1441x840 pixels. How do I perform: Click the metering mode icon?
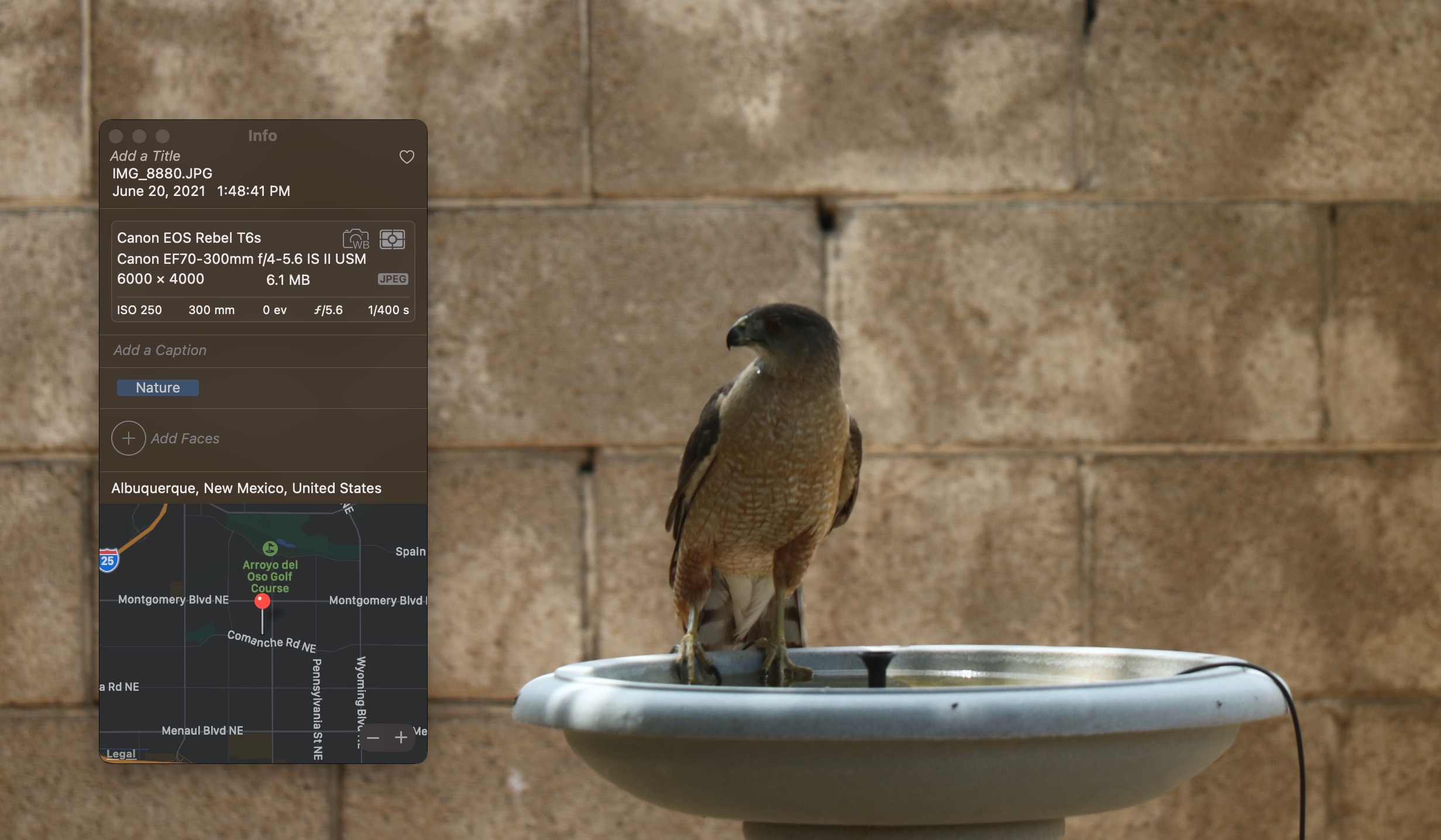tap(392, 239)
